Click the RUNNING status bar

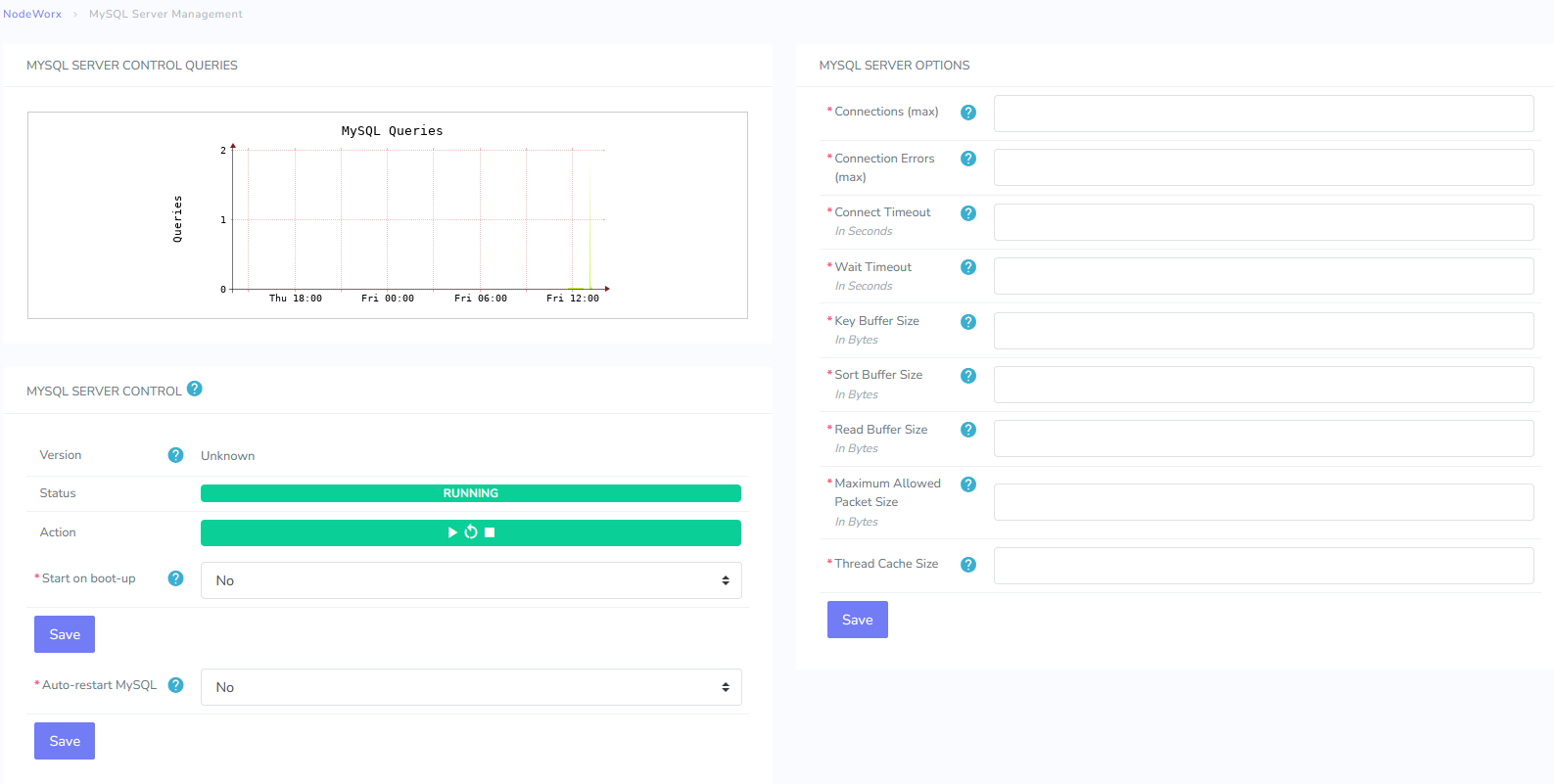tap(471, 493)
